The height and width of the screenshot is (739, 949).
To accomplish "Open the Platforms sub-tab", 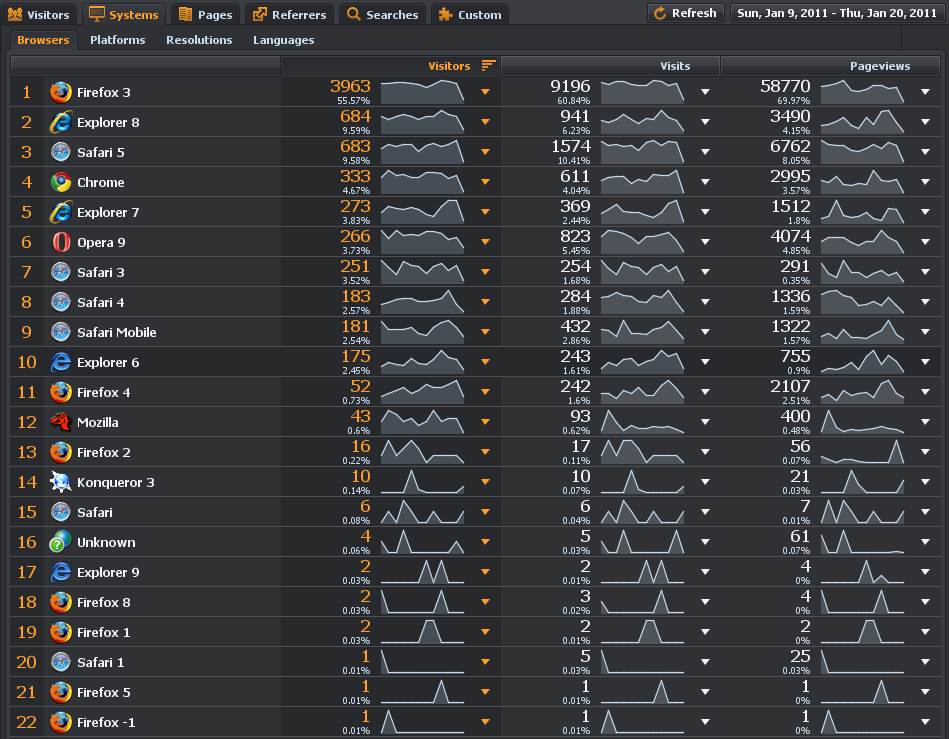I will pyautogui.click(x=117, y=40).
